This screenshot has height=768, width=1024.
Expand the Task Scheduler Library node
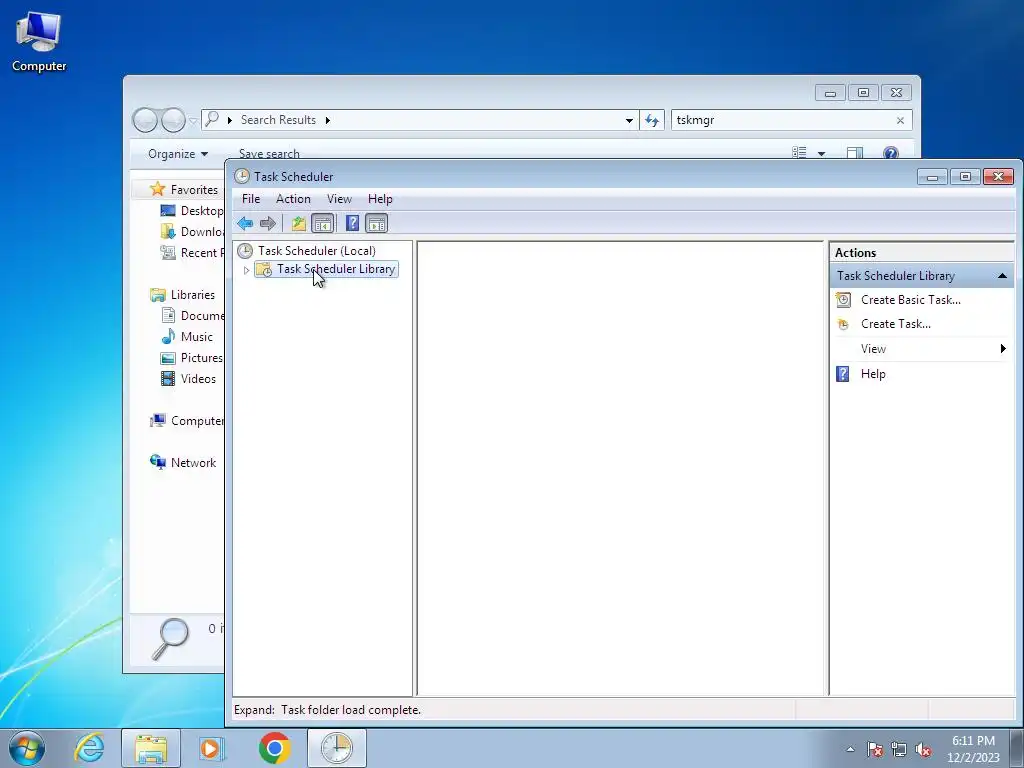246,270
